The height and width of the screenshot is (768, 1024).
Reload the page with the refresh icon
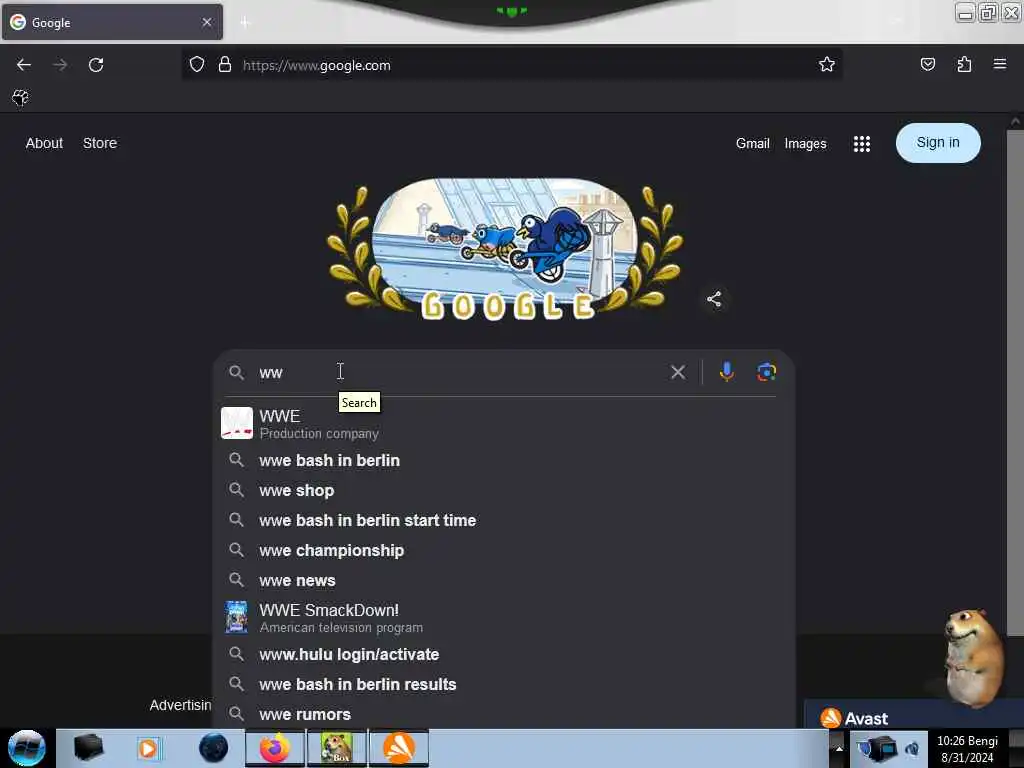pos(96,65)
